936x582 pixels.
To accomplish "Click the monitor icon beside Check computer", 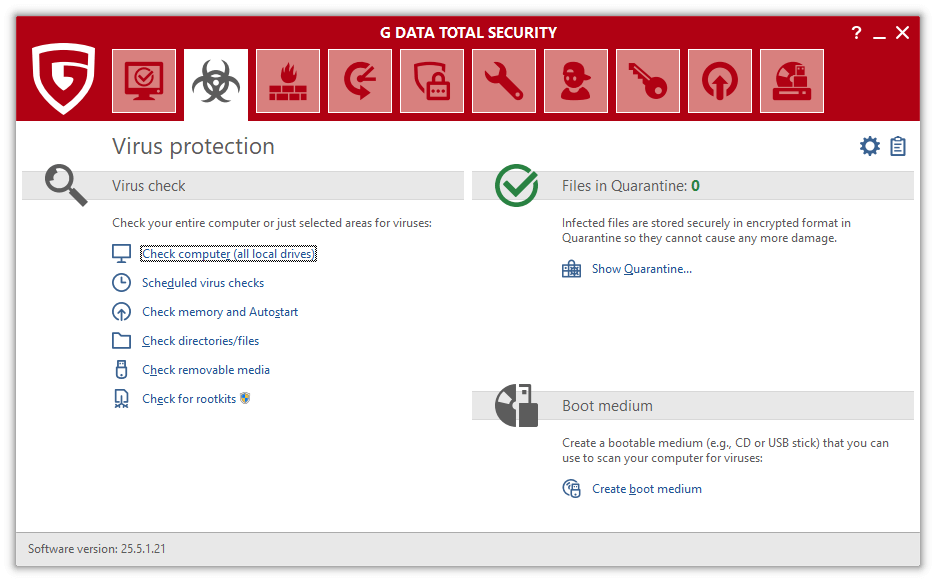I will 121,254.
